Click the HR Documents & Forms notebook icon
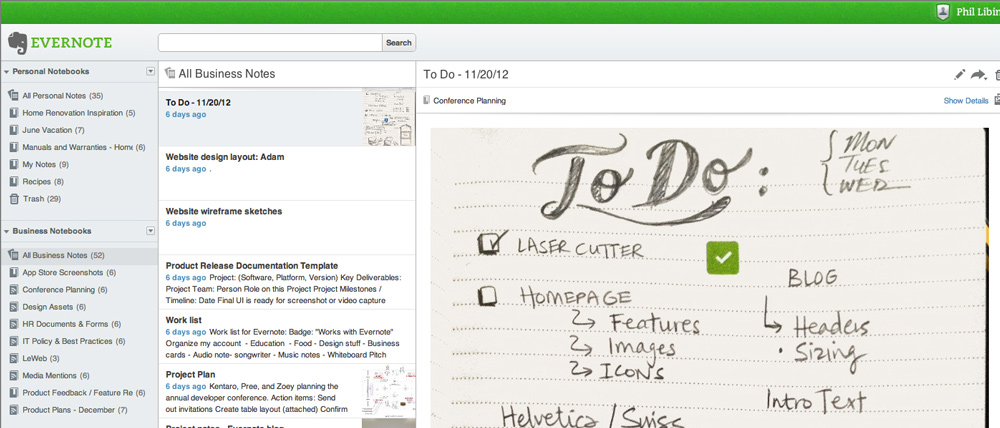The height and width of the screenshot is (428, 1000). coord(14,324)
